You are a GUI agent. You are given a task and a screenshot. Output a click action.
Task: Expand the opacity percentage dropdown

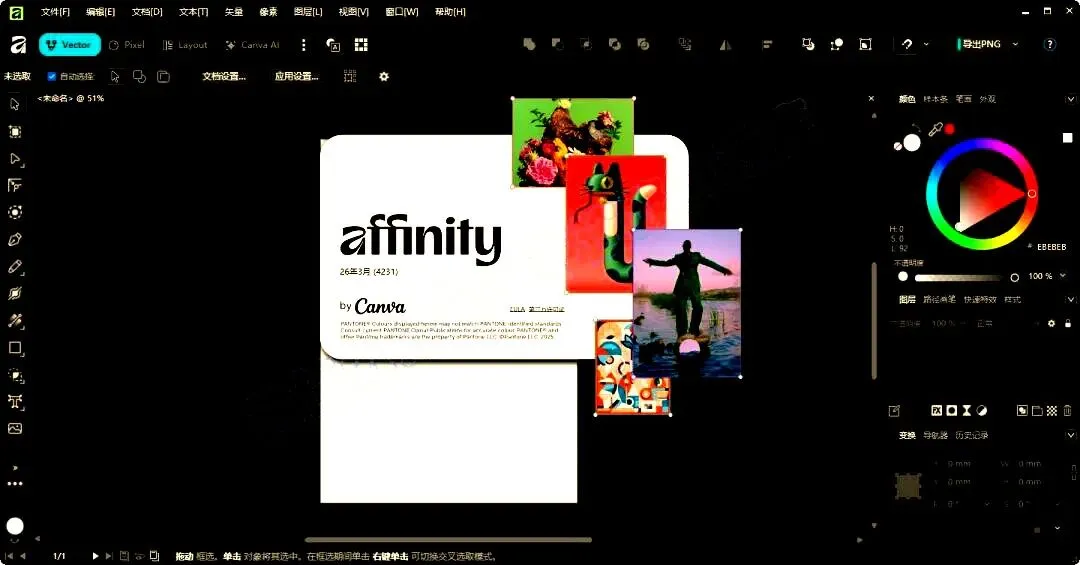[x=1063, y=276]
